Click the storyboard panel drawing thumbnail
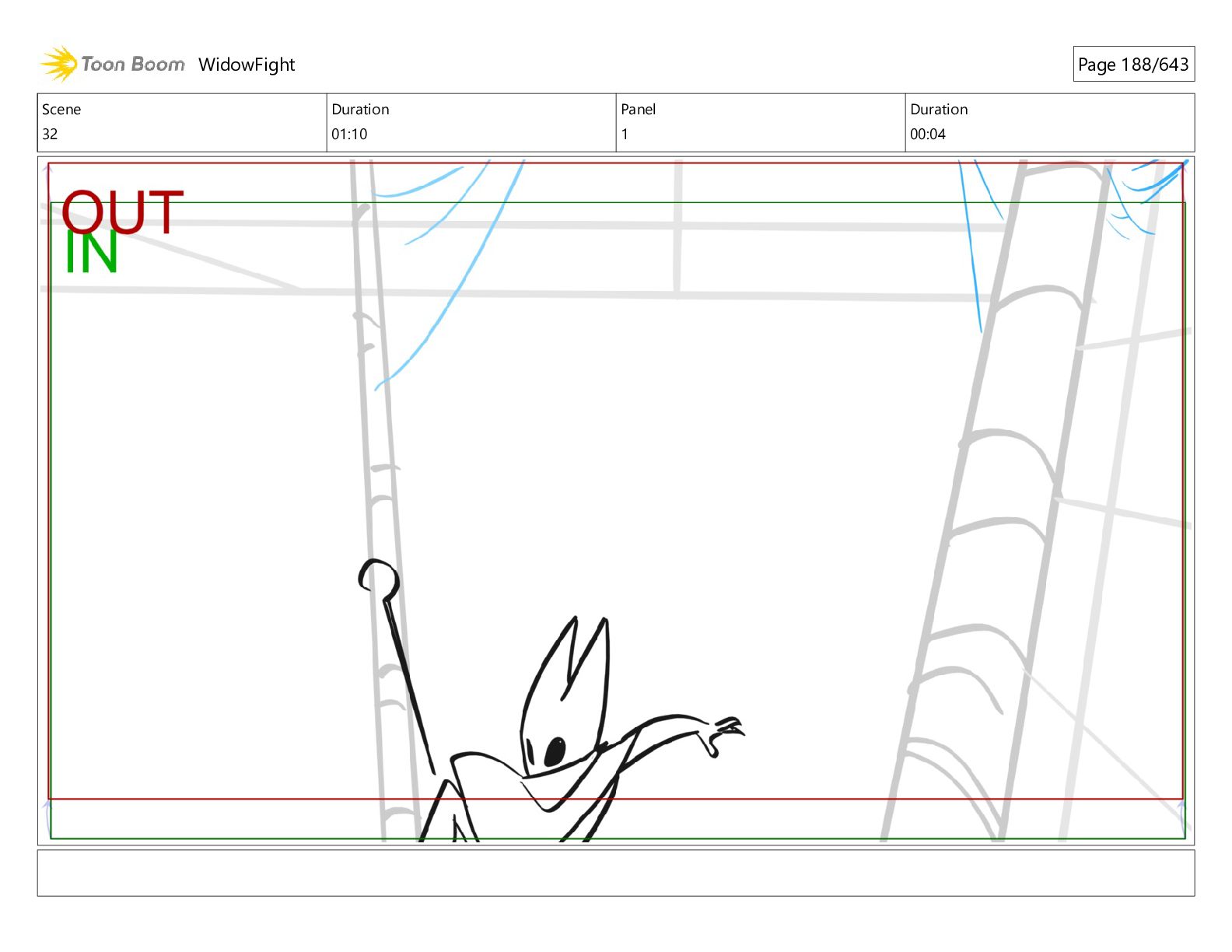Viewport: 1232px width, 952px height. 616,501
